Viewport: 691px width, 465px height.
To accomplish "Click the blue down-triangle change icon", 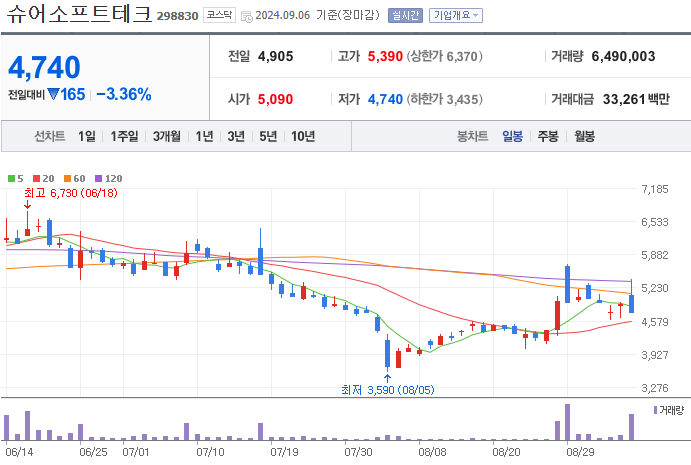I will tap(53, 94).
